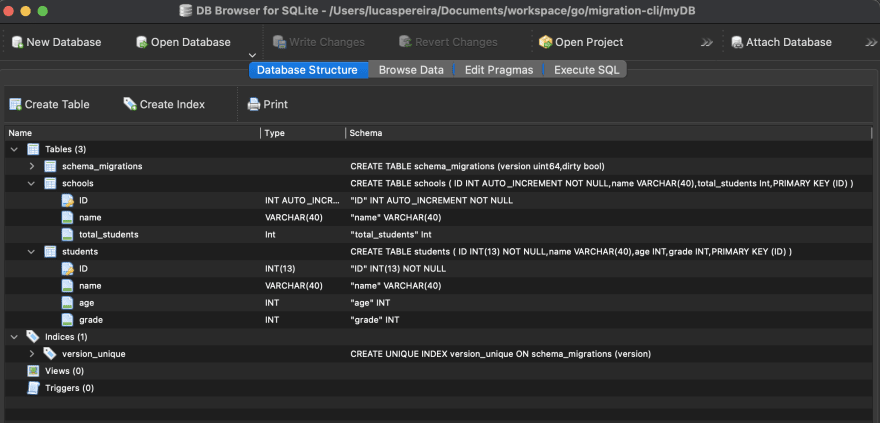This screenshot has height=423, width=880.
Task: Click the CREATE UNIQUE INDEX schema text
Action: 501,354
